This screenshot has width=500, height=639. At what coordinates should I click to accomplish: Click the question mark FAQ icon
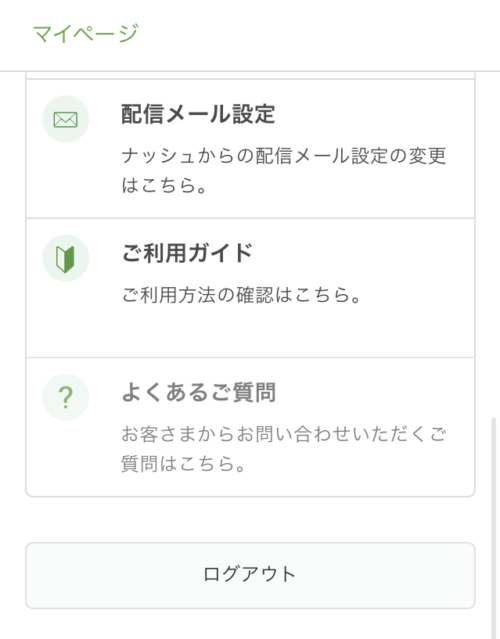(66, 397)
